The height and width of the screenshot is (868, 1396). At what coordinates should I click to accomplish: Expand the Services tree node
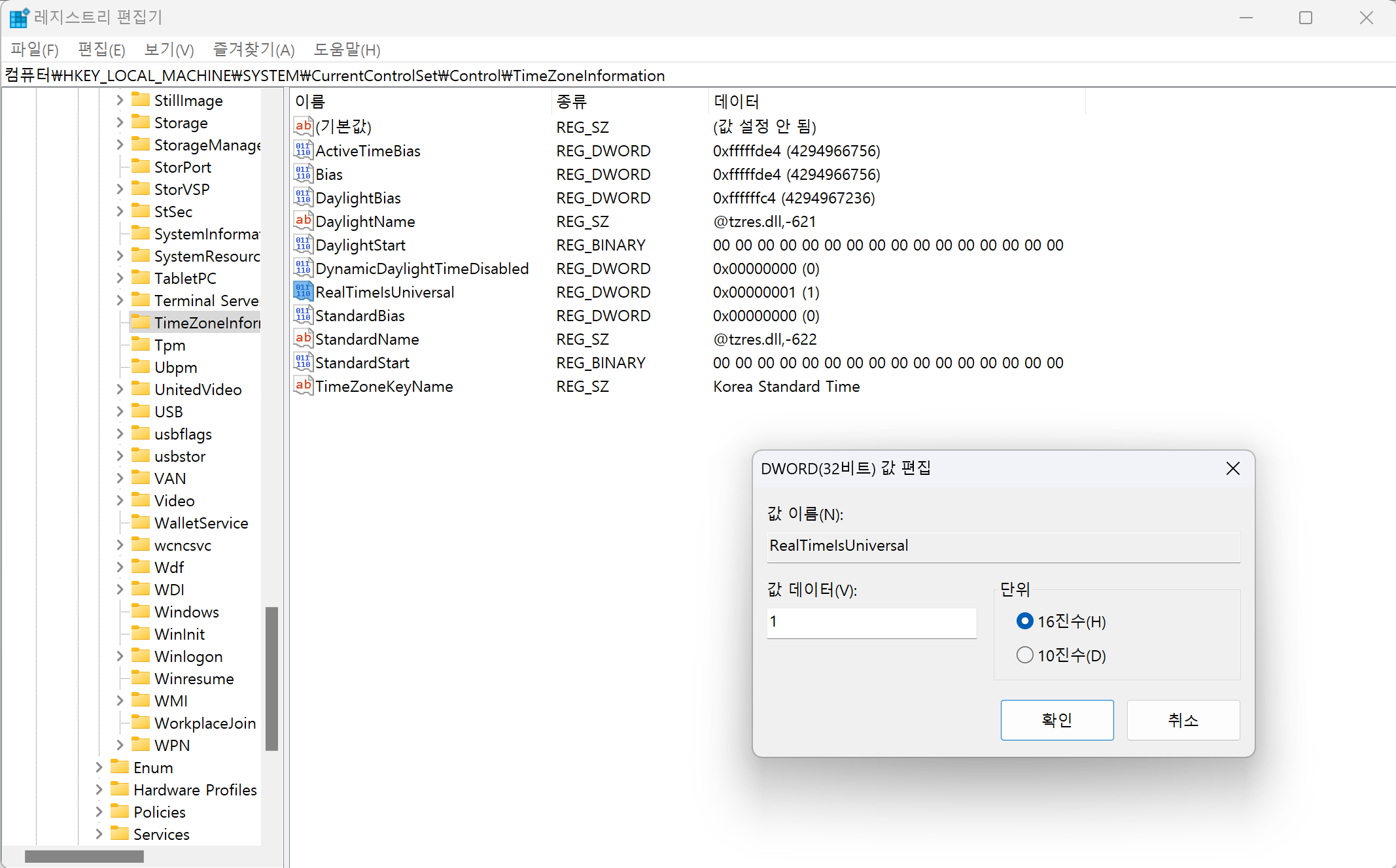tap(99, 834)
